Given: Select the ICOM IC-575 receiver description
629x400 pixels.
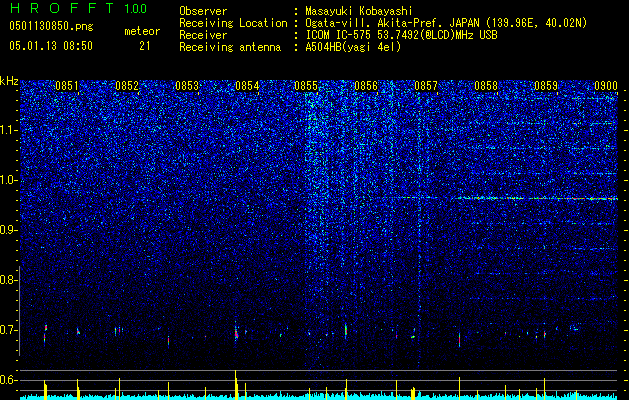Looking at the screenshot, I should 401,35.
